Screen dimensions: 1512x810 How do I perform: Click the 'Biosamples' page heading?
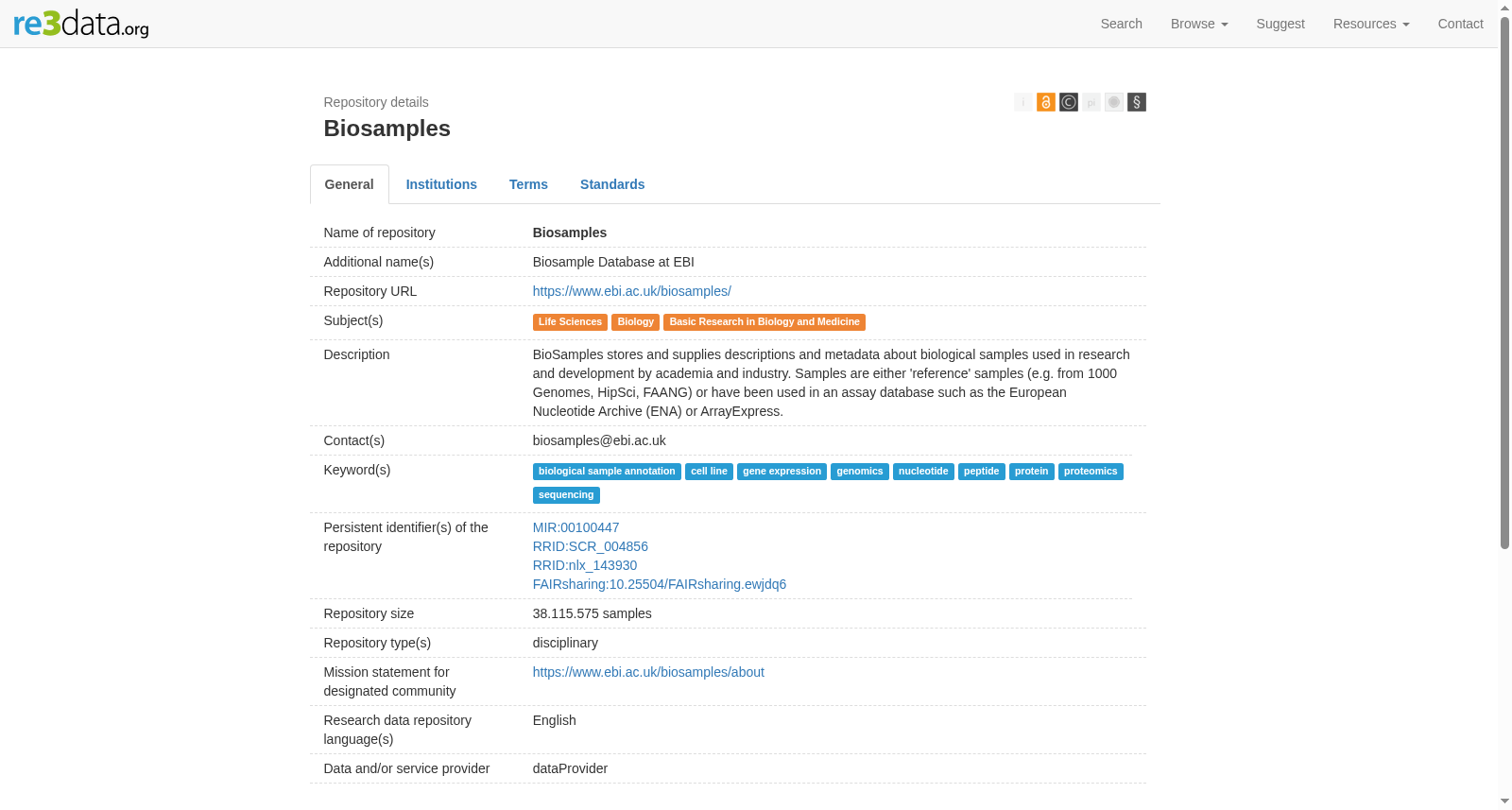(387, 129)
